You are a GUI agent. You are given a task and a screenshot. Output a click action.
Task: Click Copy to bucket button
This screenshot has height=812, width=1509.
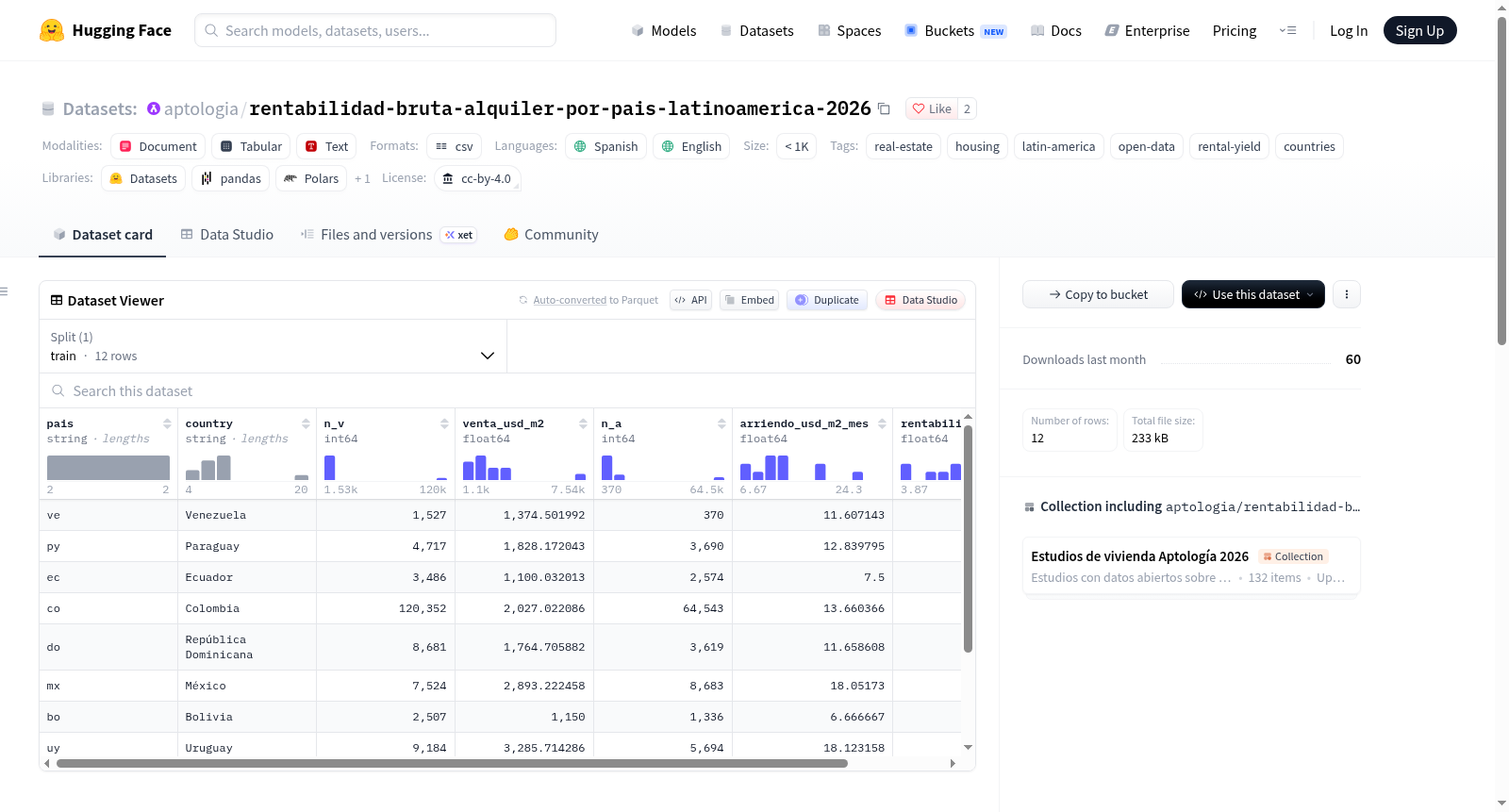1098,294
